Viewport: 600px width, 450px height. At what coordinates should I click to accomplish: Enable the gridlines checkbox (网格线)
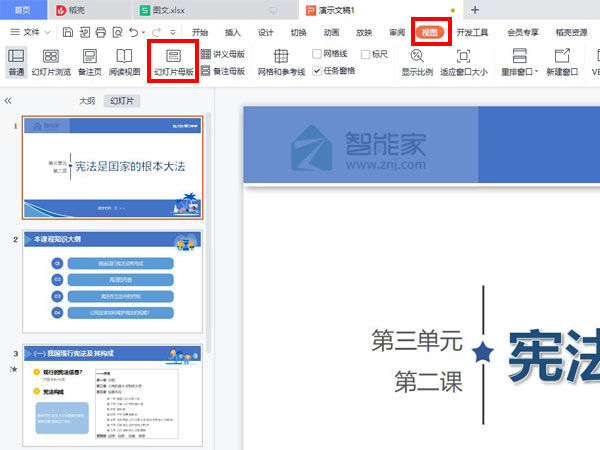[317, 54]
